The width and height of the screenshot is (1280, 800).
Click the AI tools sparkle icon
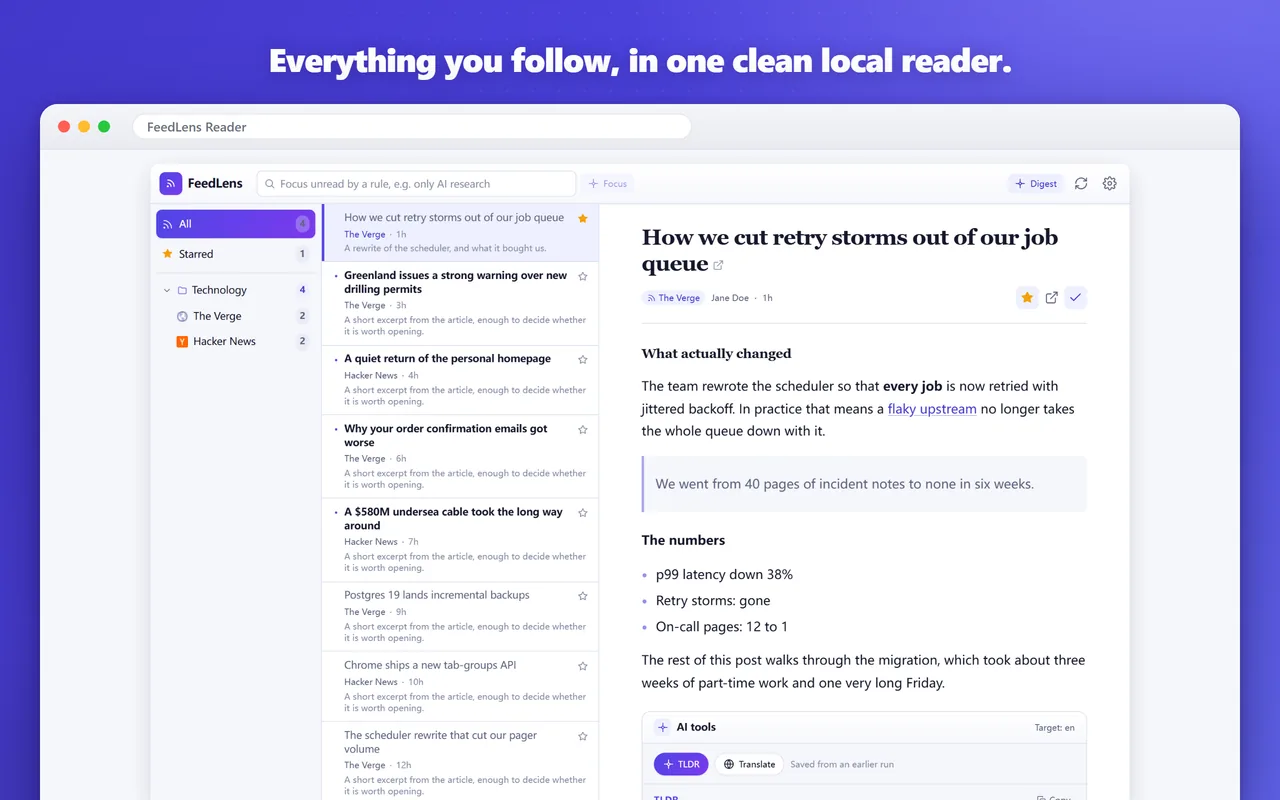662,727
